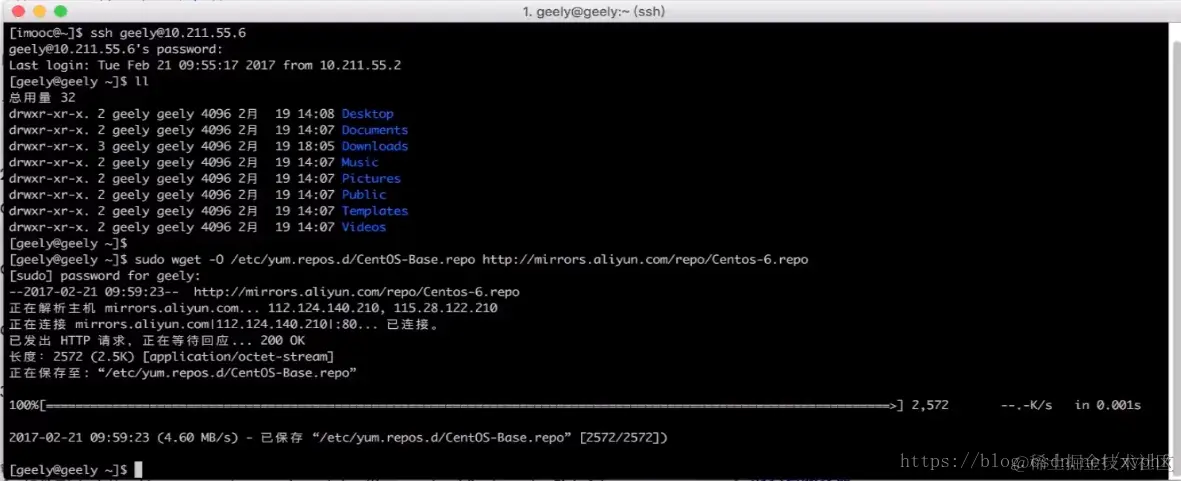Click the "正在连接 mirrors.aliyun.com" line
Image resolution: width=1181 pixels, height=481 pixels.
point(224,324)
